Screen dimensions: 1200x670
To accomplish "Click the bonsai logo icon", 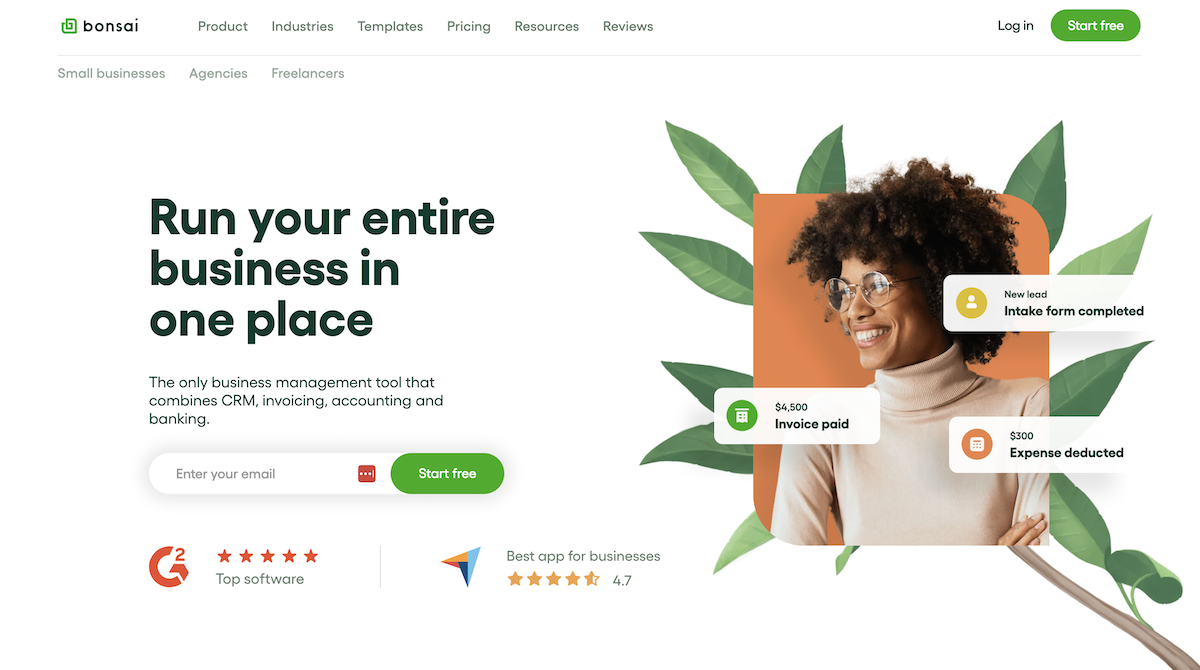I will click(x=69, y=26).
